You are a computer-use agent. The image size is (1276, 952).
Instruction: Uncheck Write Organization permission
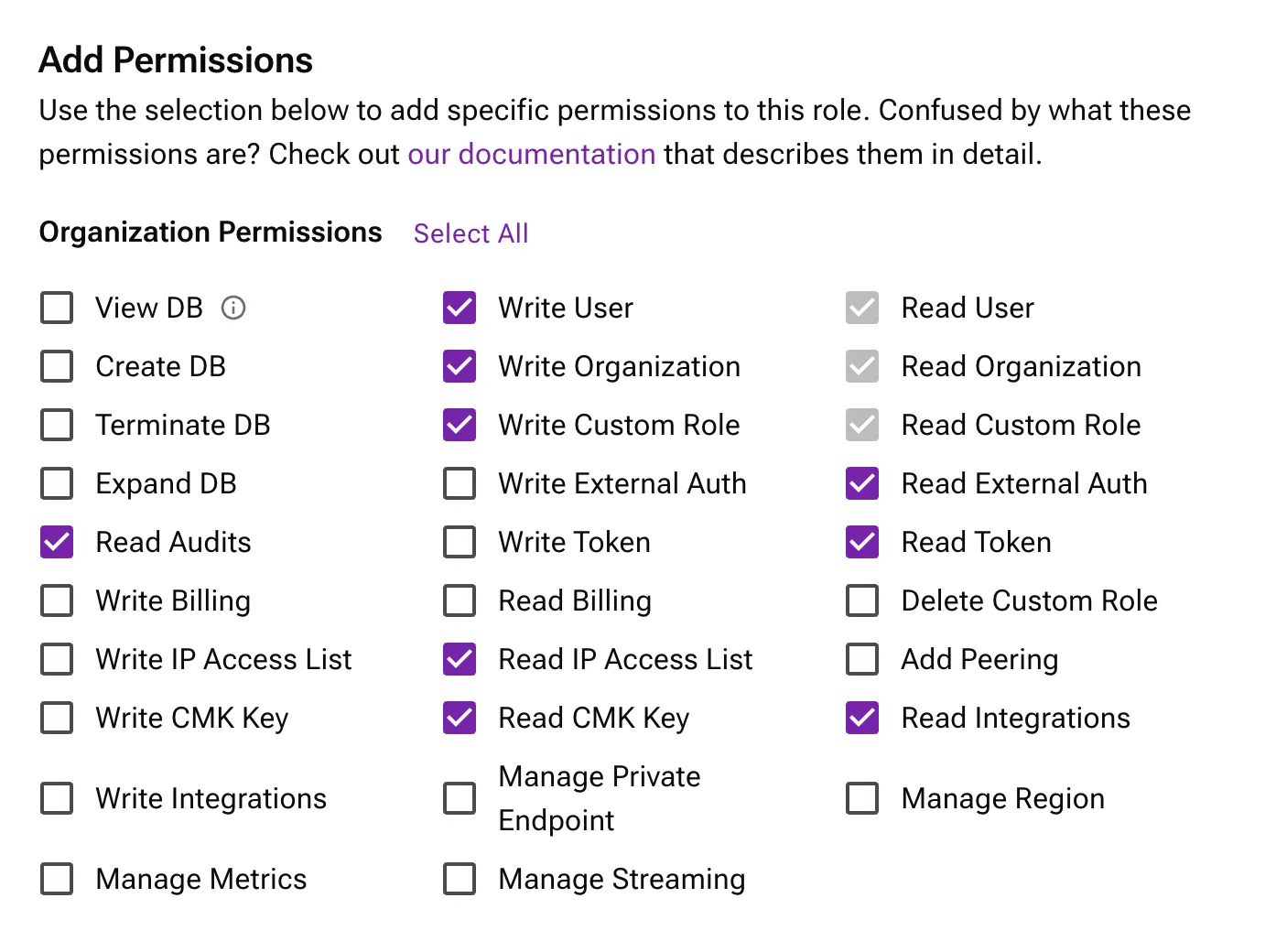[460, 366]
